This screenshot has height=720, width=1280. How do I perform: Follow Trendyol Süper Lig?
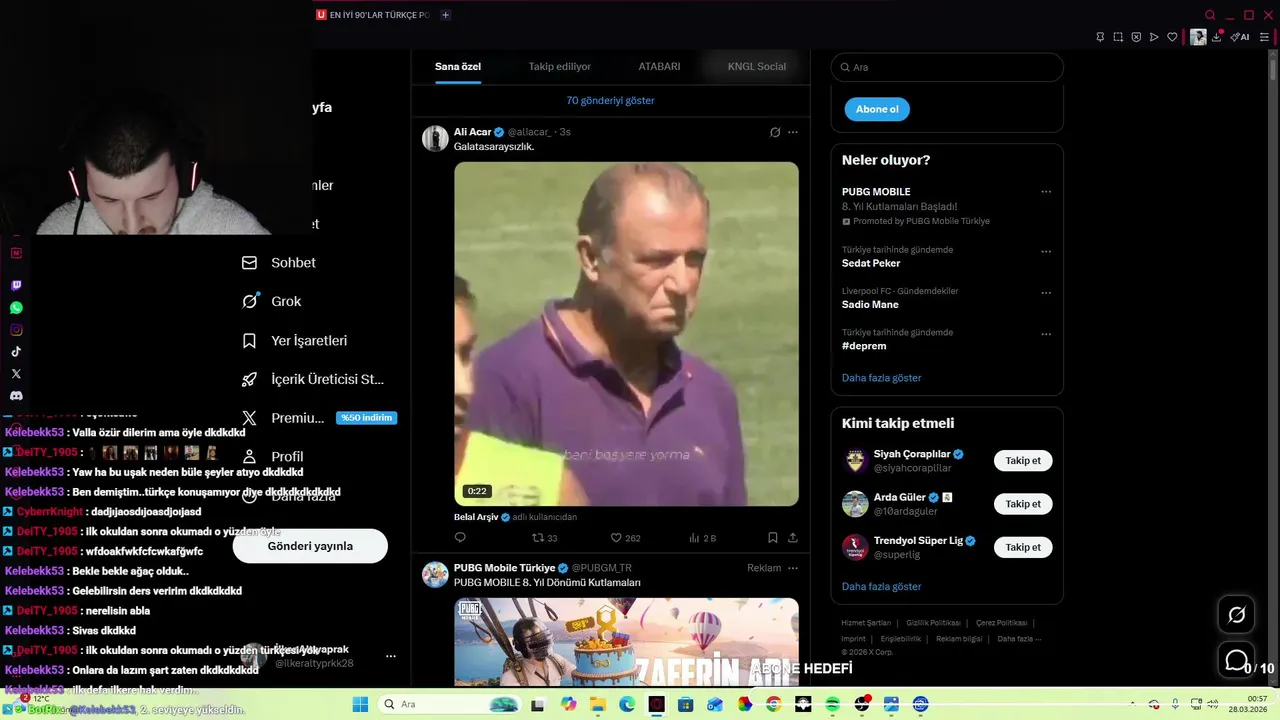click(1023, 547)
